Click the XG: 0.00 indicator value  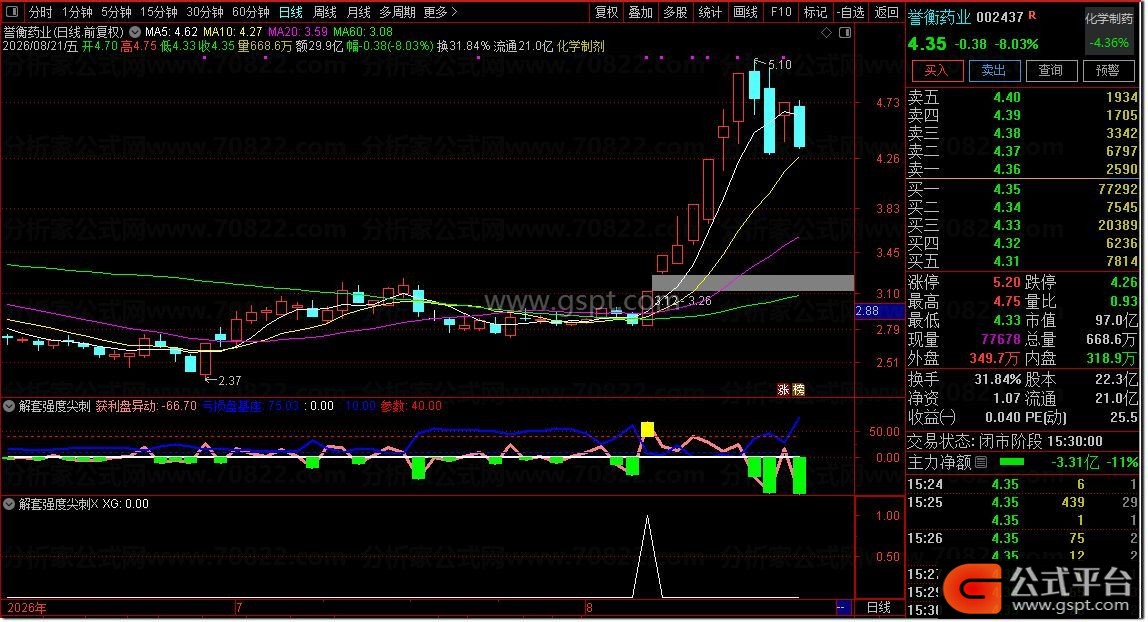coord(125,504)
